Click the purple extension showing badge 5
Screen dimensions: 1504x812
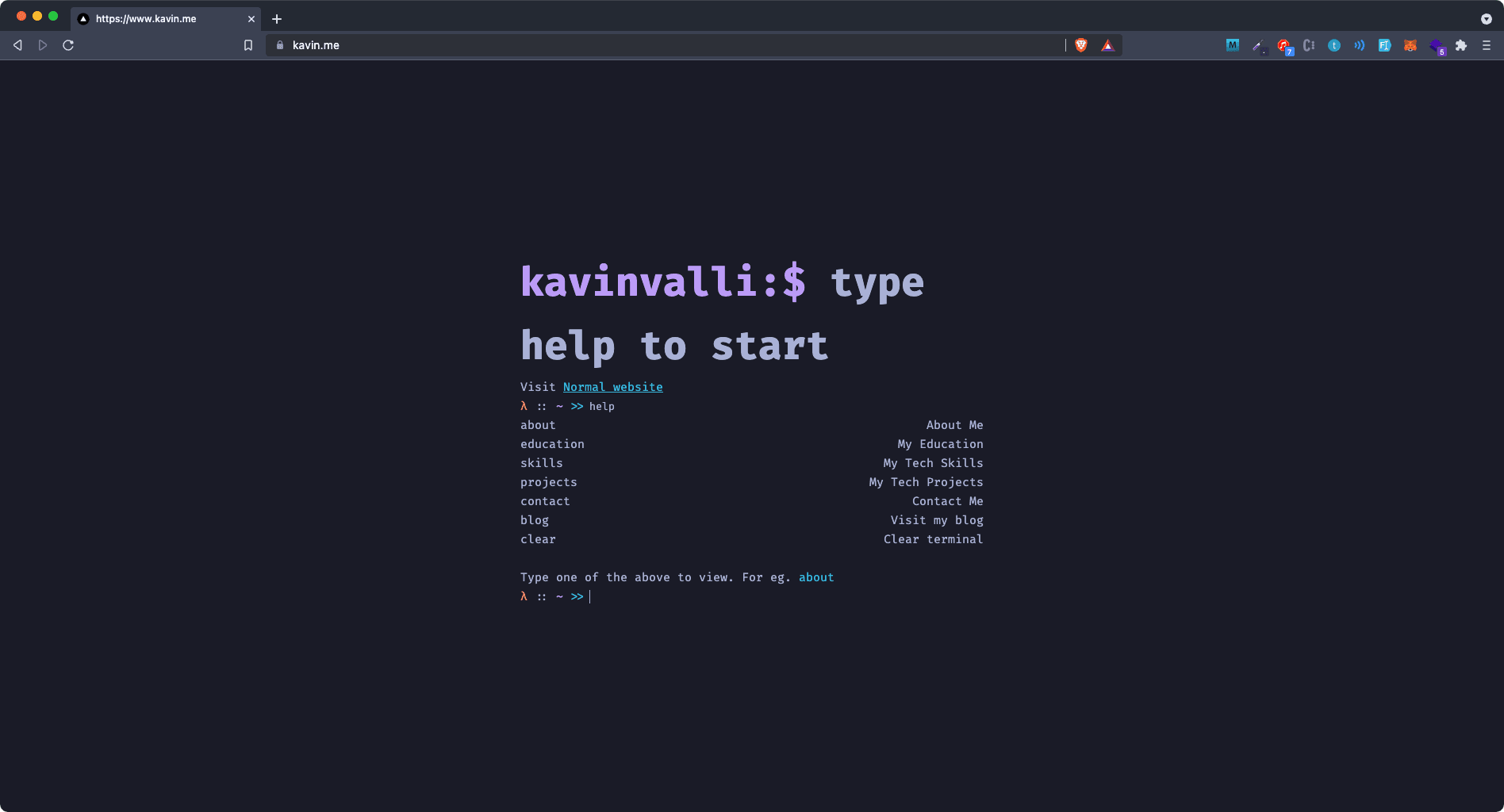pyautogui.click(x=1437, y=45)
